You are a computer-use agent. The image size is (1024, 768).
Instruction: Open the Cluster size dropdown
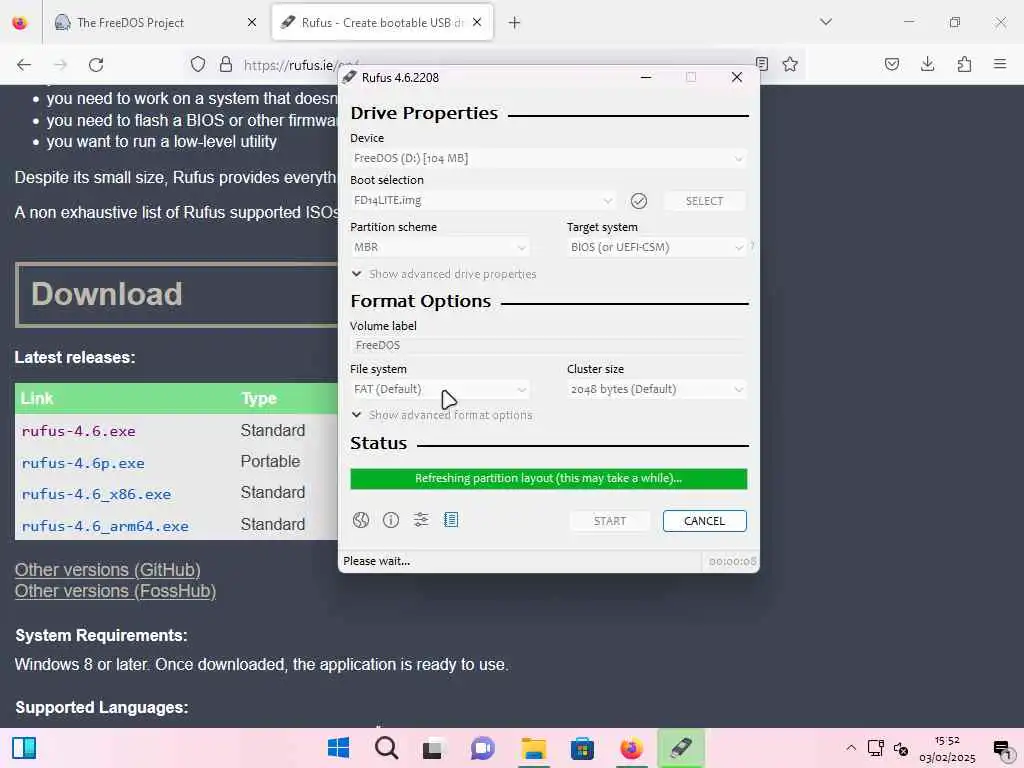[656, 389]
